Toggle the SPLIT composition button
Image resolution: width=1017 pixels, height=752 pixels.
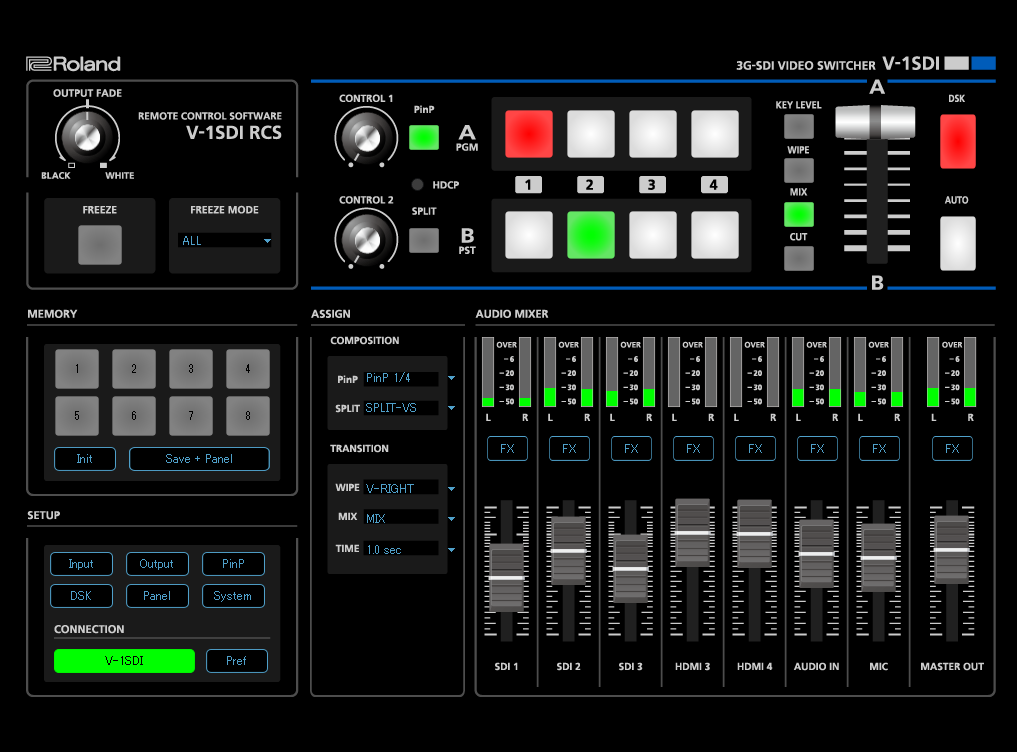[x=423, y=240]
